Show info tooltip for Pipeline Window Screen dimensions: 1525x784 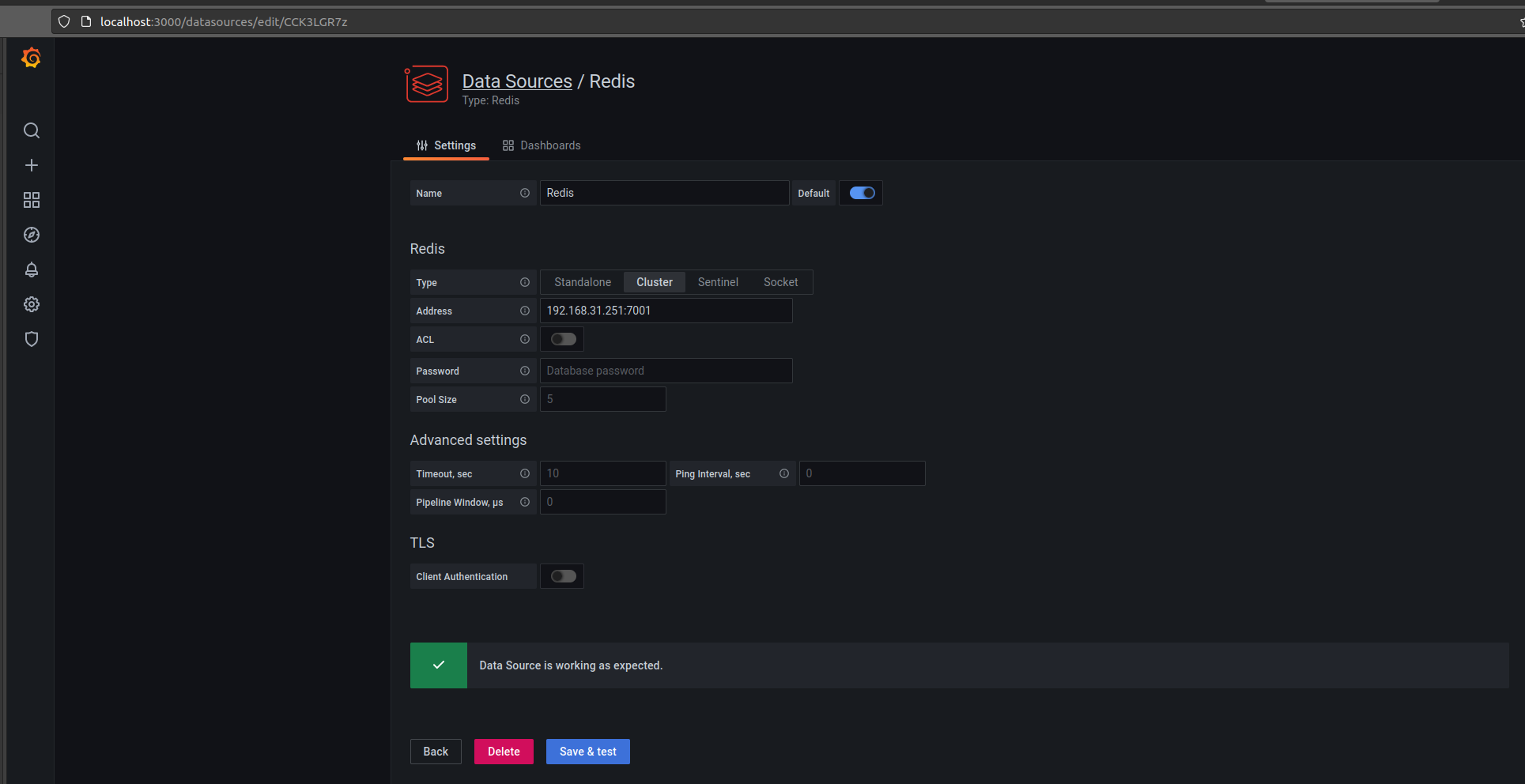click(x=525, y=502)
